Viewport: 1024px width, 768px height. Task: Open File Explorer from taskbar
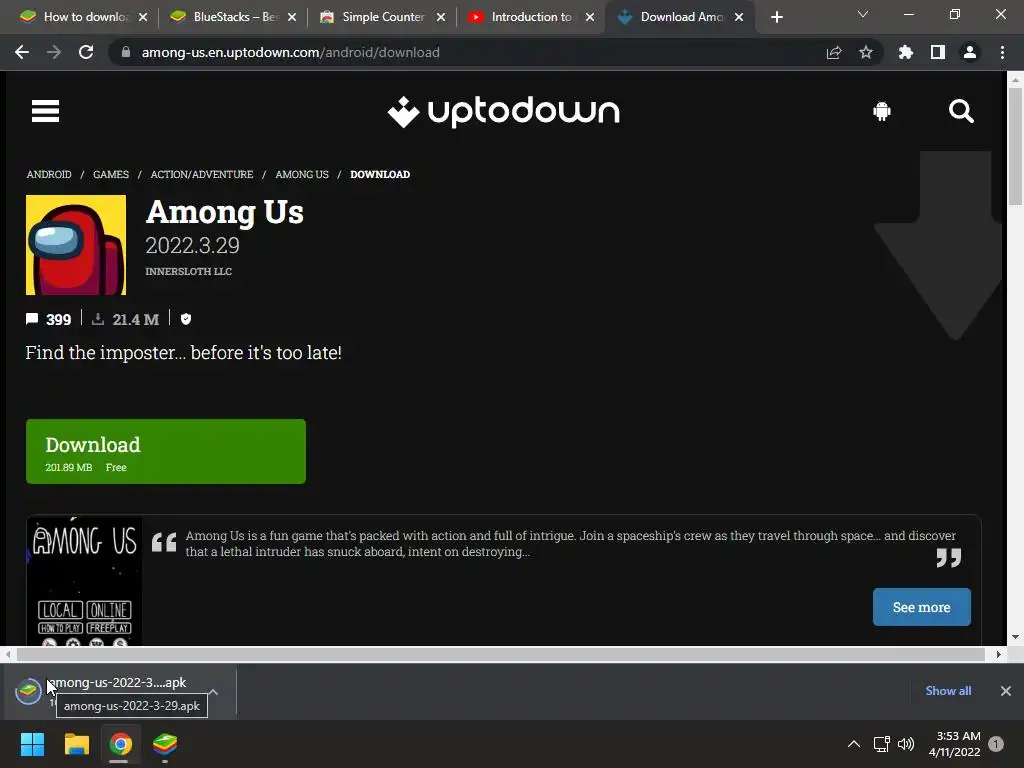click(76, 744)
